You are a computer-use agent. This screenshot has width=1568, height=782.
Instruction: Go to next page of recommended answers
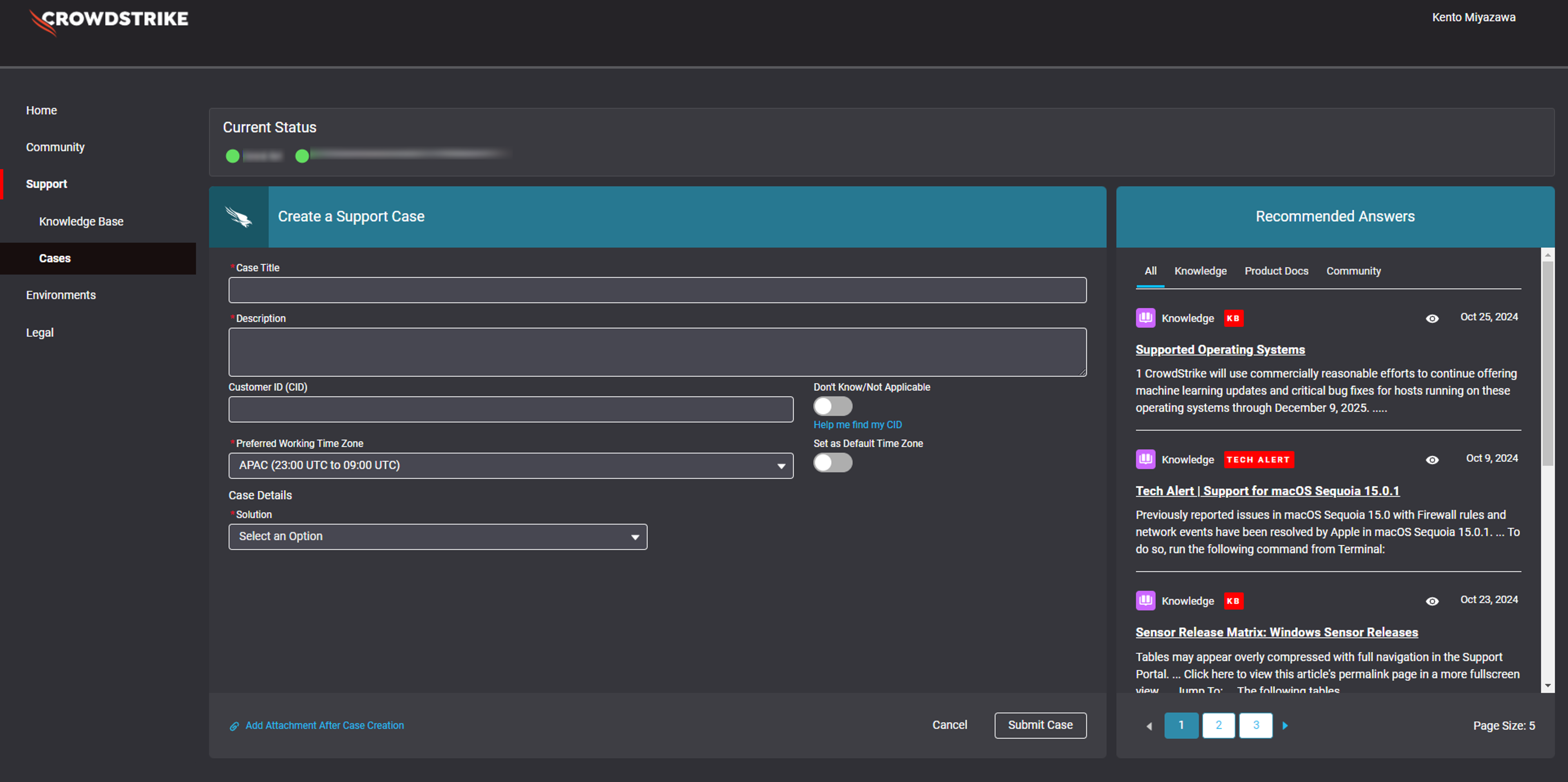pos(1285,725)
